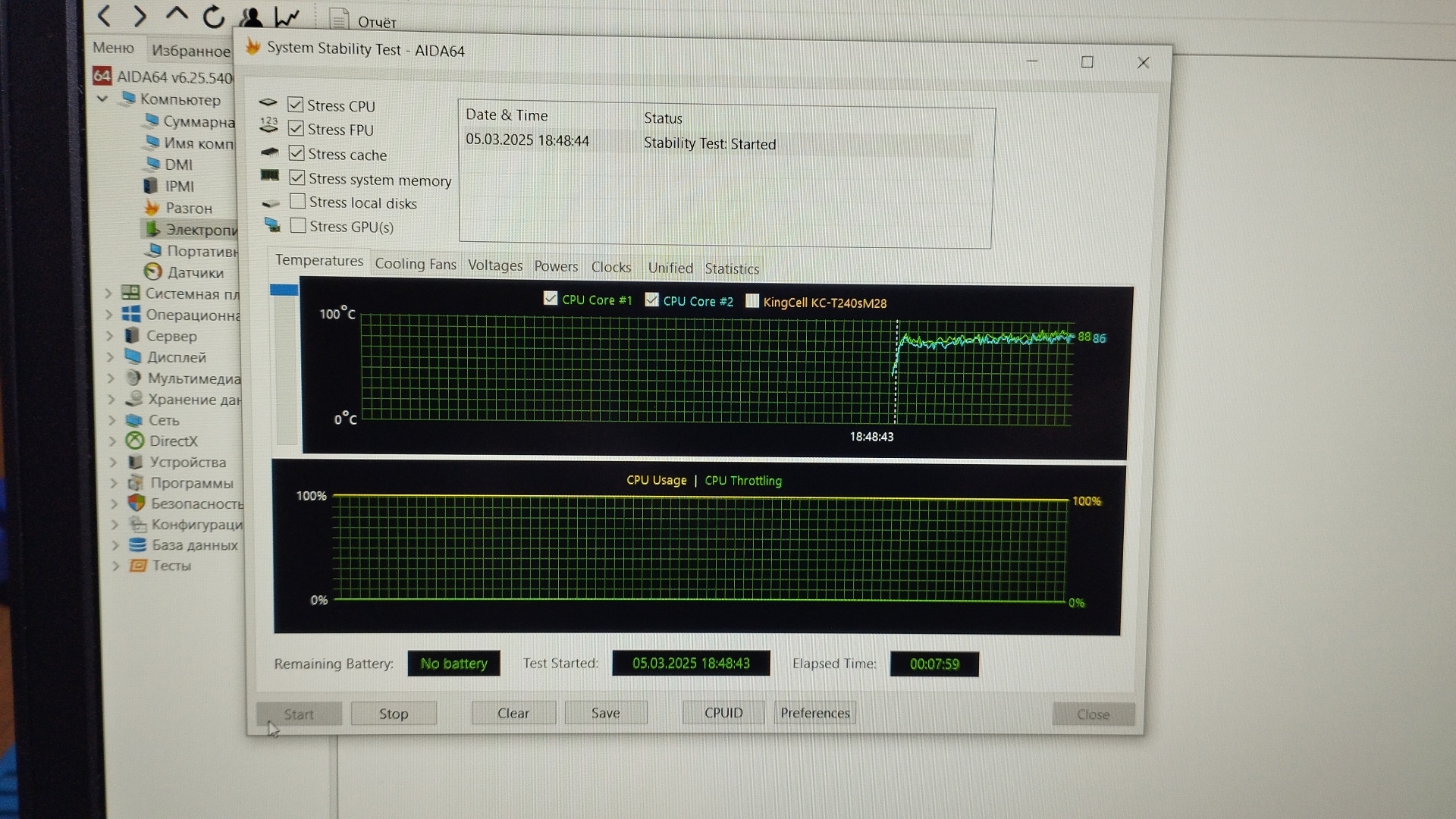The image size is (1456, 819).
Task: Click the Back arrow in AIDA64 toolbar
Action: coord(105,15)
